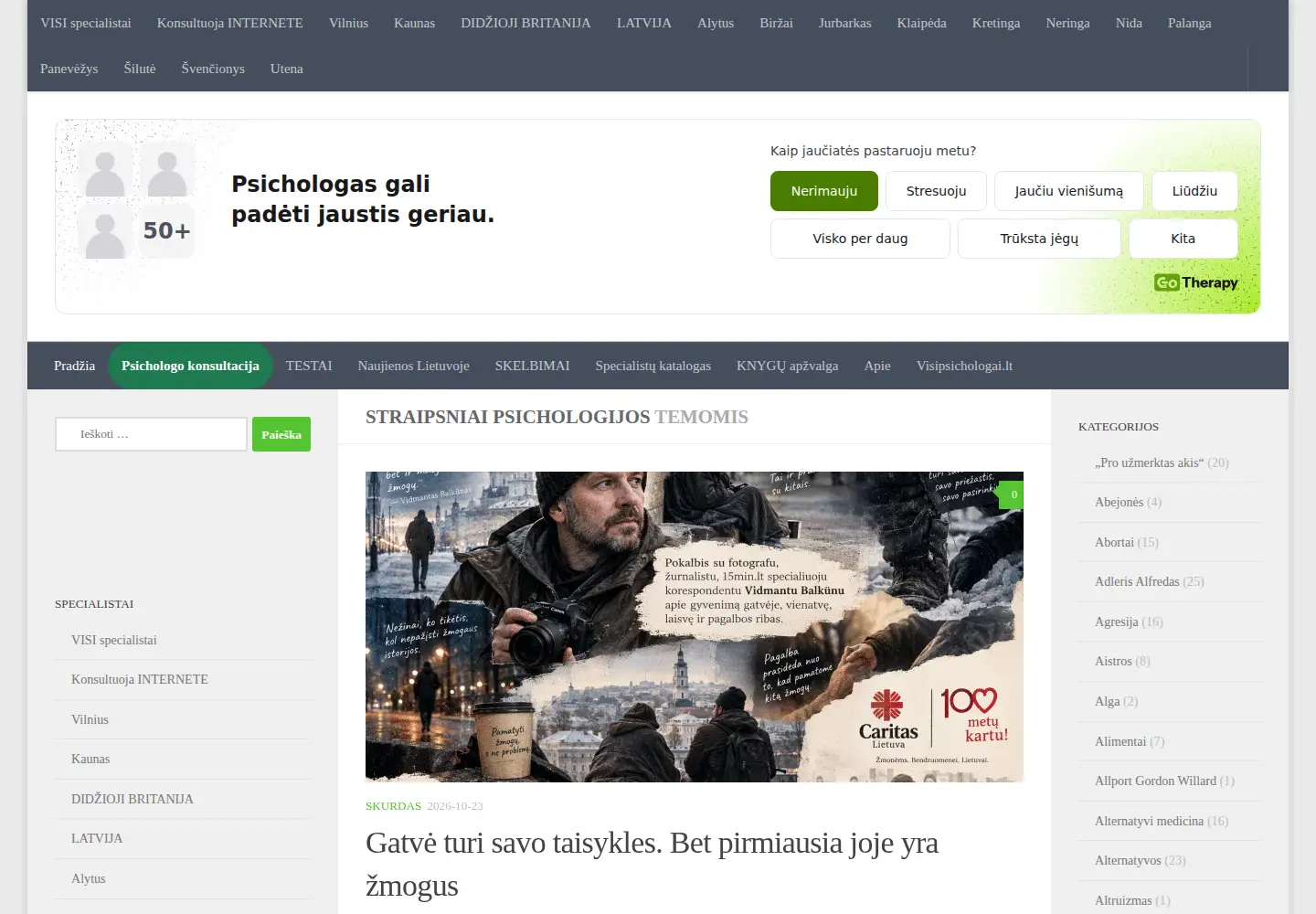Open the Abortai category link
Image resolution: width=1316 pixels, height=914 pixels.
click(1114, 542)
